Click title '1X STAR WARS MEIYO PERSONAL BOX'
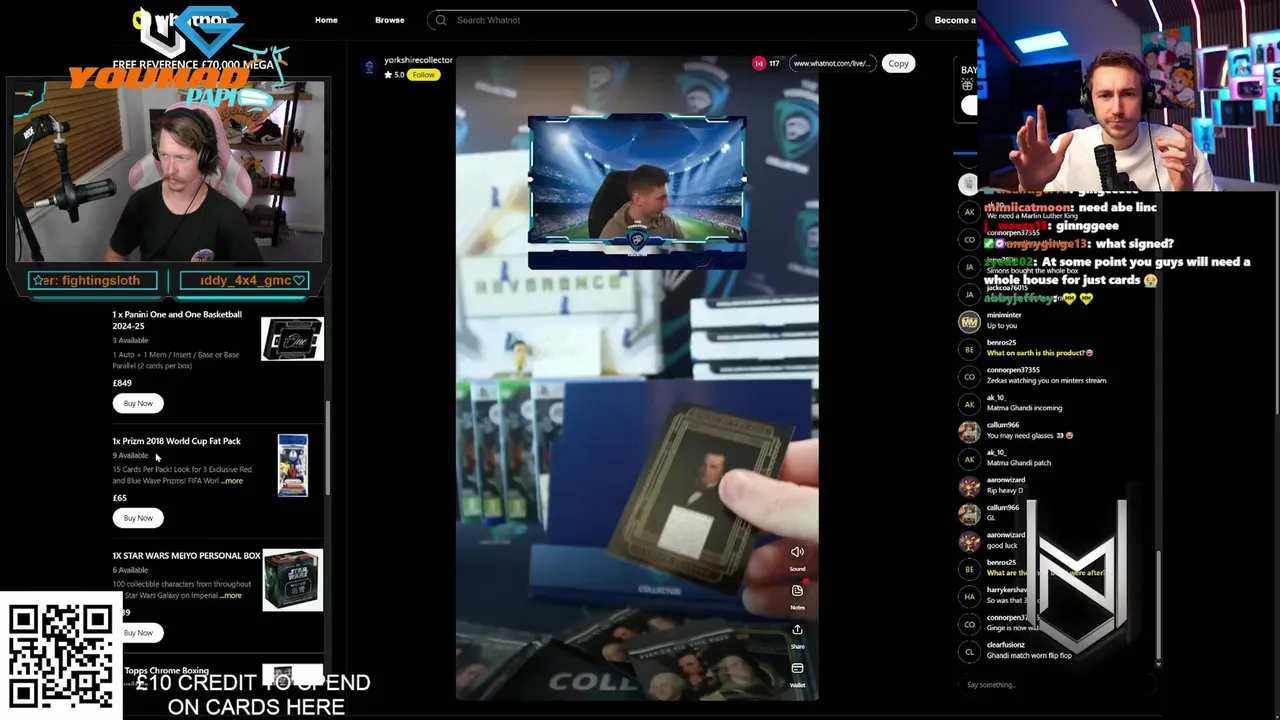Viewport: 1280px width, 720px height. click(186, 555)
